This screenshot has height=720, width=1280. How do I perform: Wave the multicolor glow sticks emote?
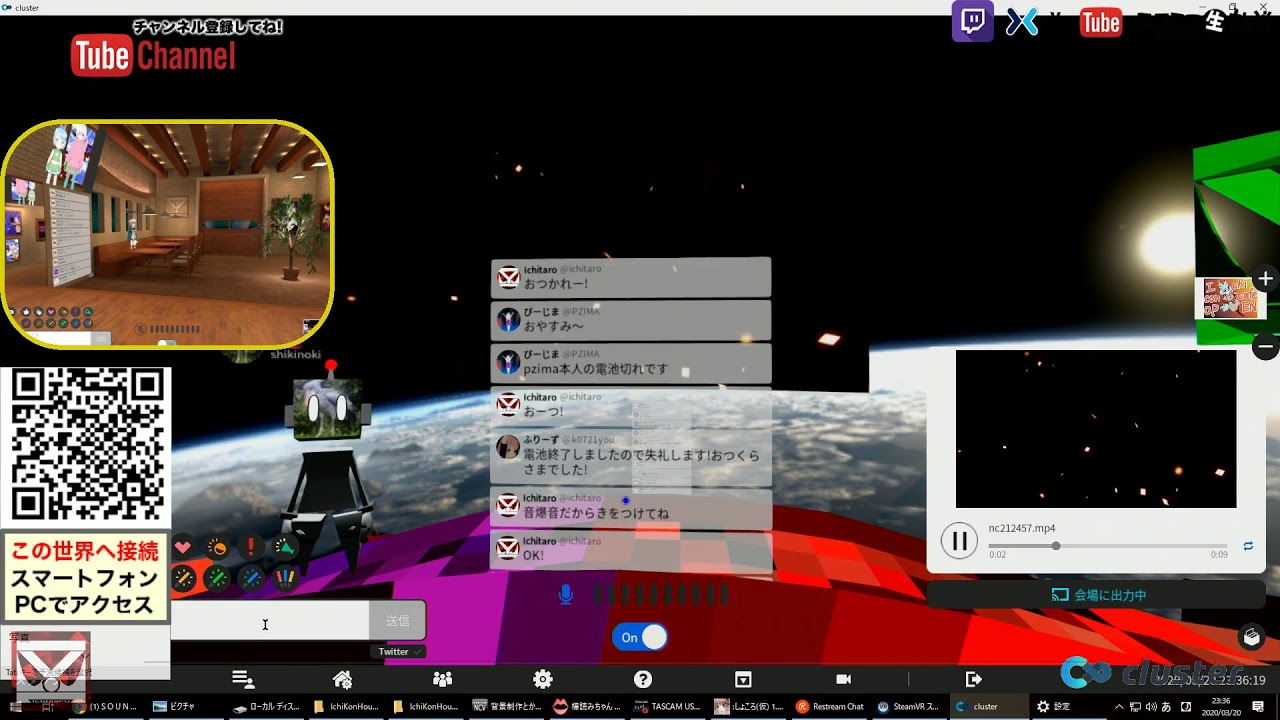285,578
